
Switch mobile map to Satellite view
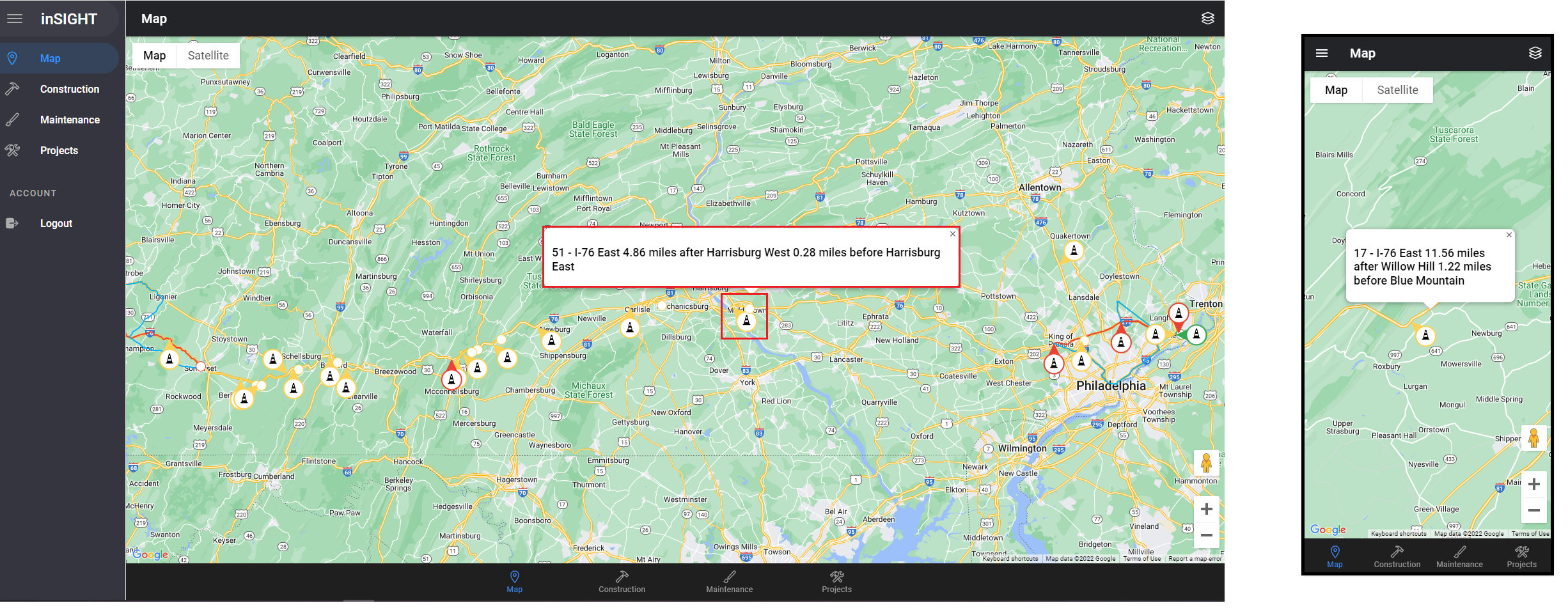coord(1397,90)
